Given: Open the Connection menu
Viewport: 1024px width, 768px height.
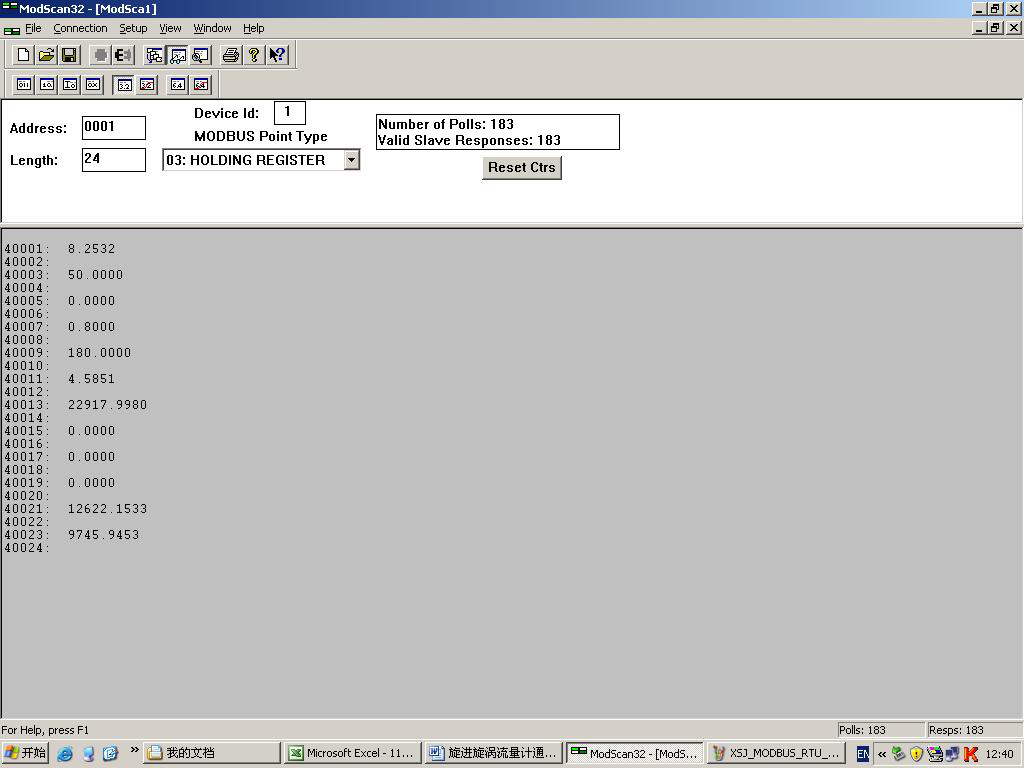Looking at the screenshot, I should (x=80, y=28).
